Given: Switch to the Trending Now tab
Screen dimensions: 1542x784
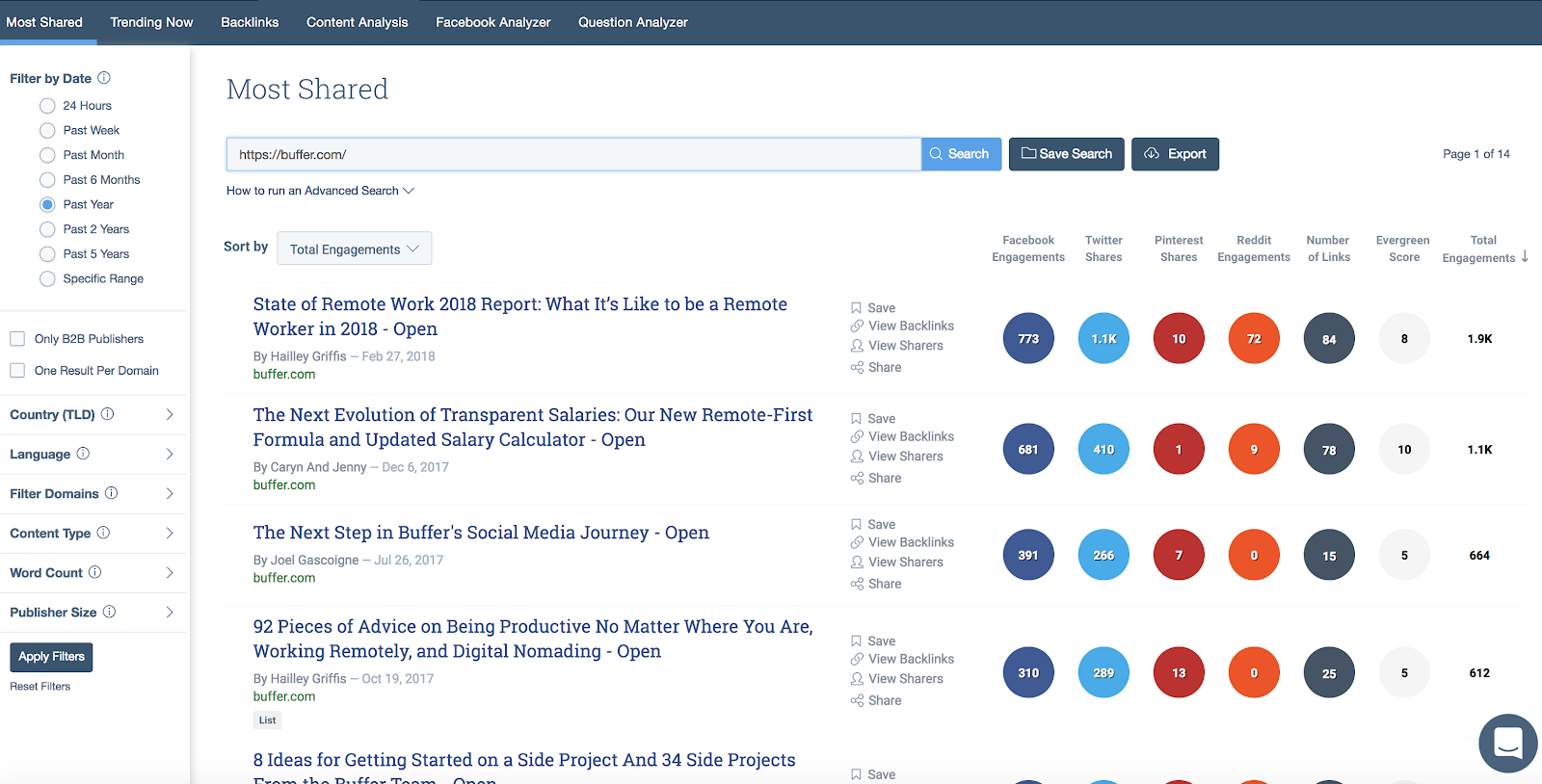Looking at the screenshot, I should pyautogui.click(x=151, y=22).
